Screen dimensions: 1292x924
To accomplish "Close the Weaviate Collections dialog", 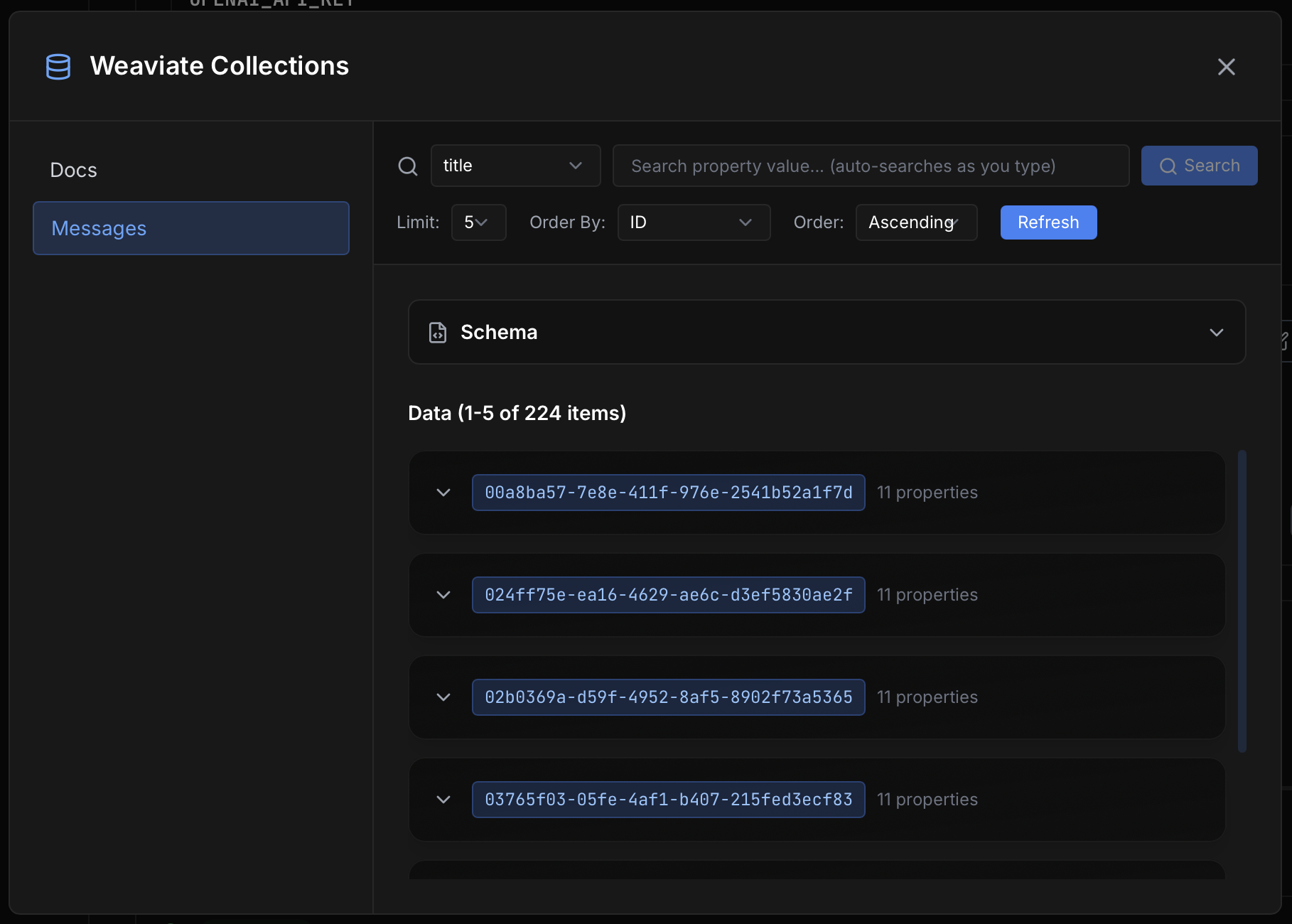I will tap(1226, 67).
